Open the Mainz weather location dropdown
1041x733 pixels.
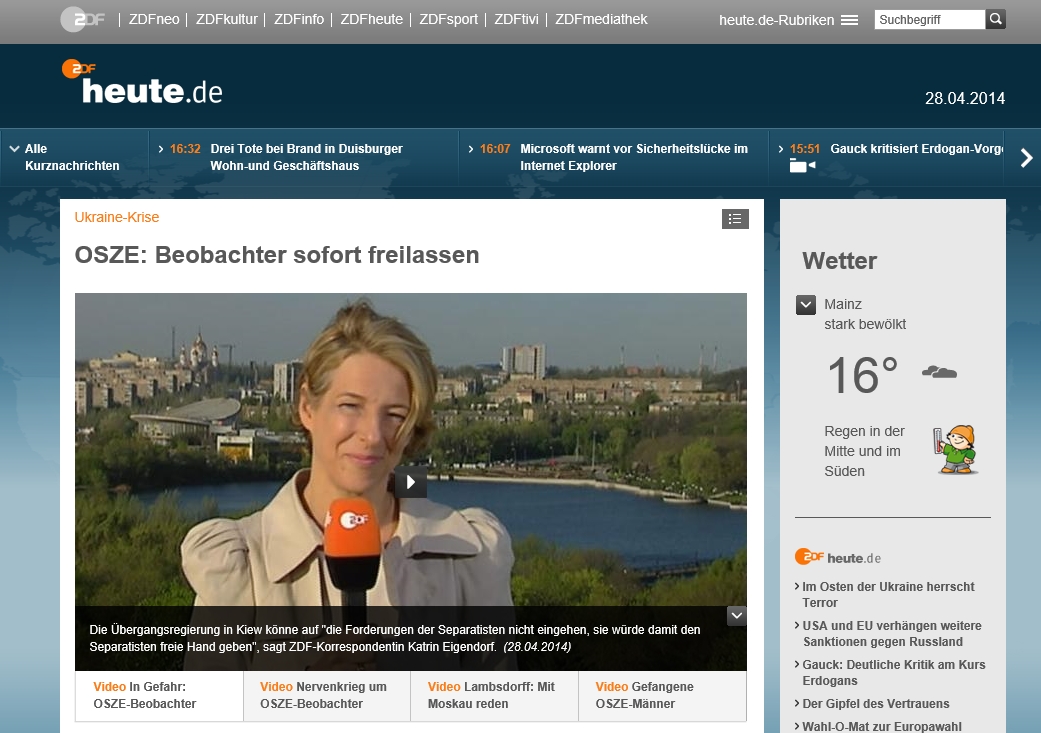(806, 305)
